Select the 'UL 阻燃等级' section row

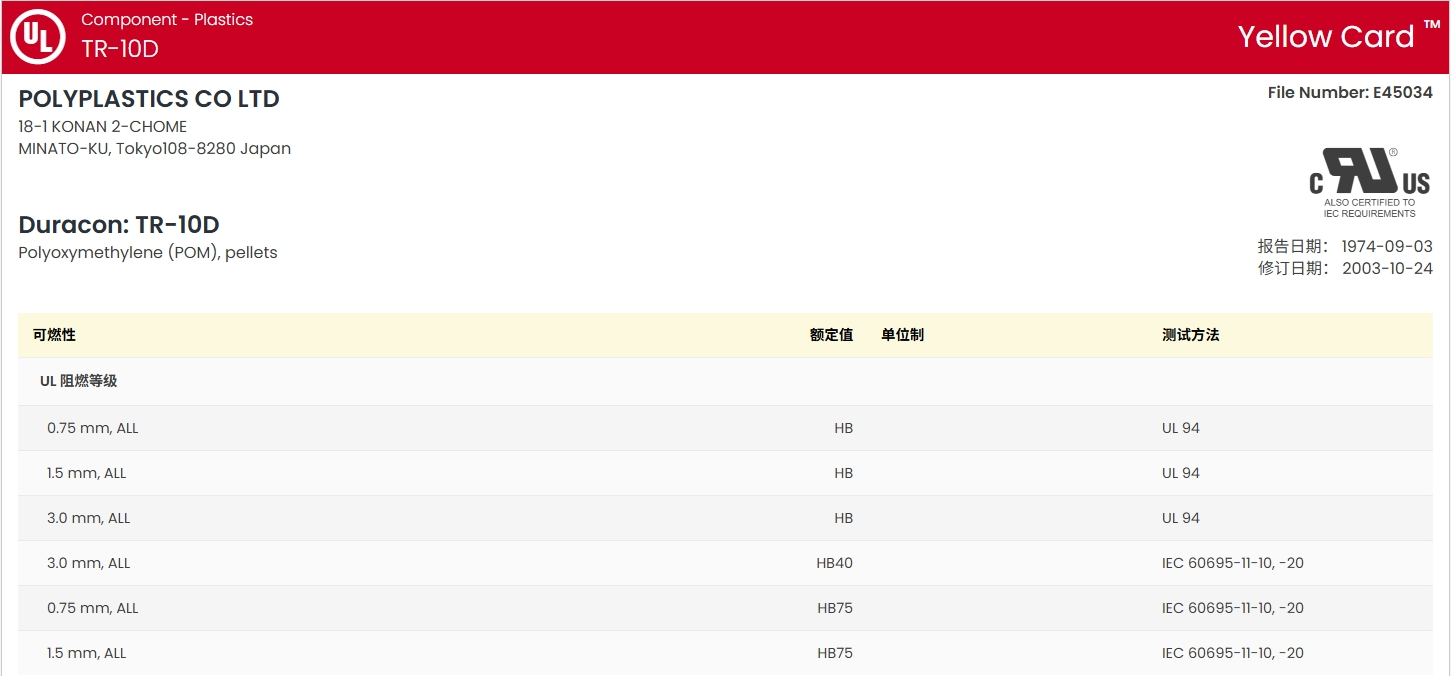tap(725, 381)
